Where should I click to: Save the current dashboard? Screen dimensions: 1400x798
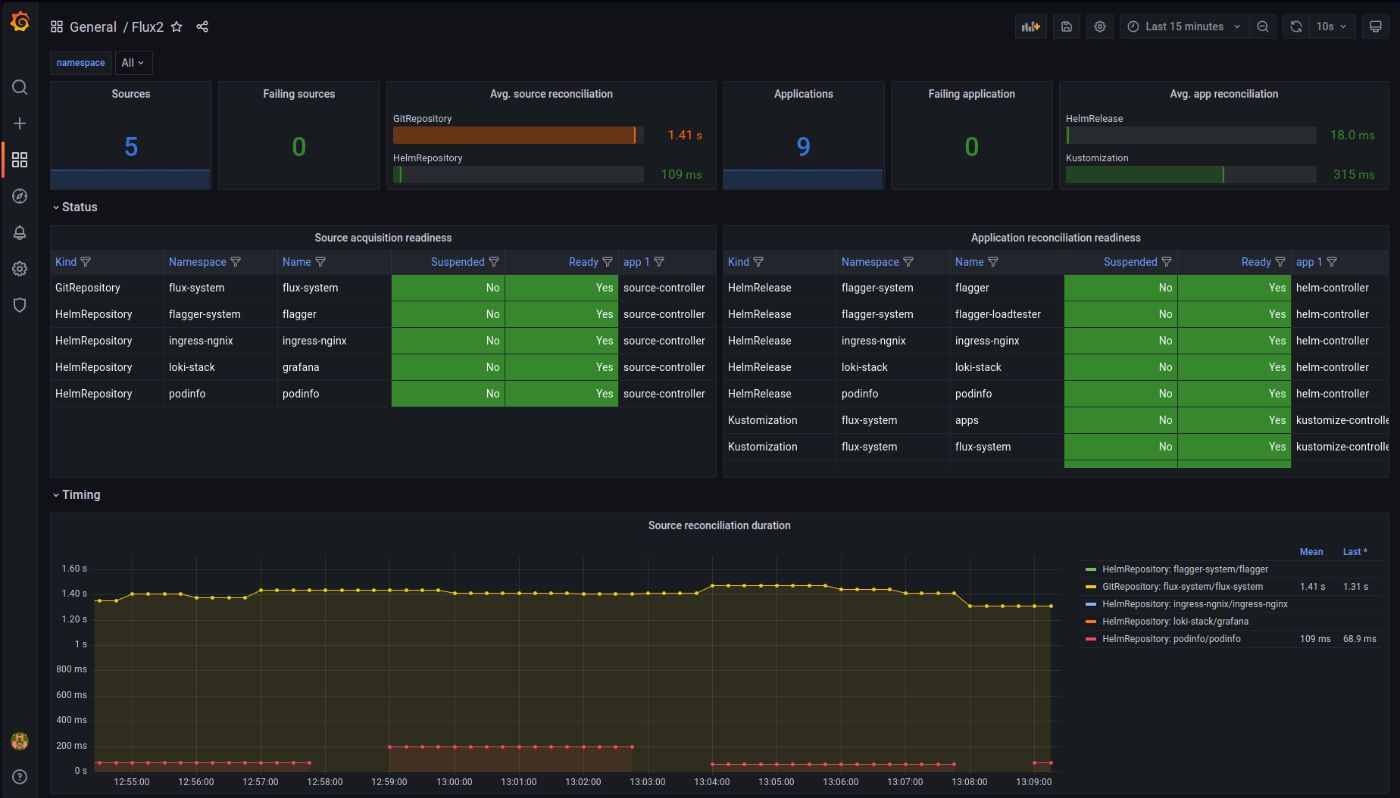pos(1066,26)
